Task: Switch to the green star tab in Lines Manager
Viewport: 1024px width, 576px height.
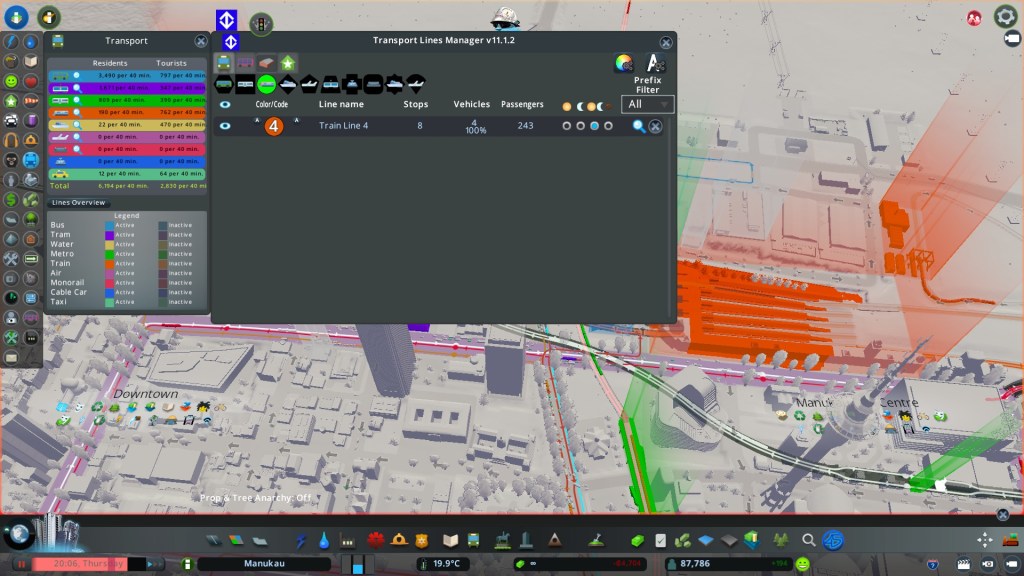Action: (x=287, y=63)
